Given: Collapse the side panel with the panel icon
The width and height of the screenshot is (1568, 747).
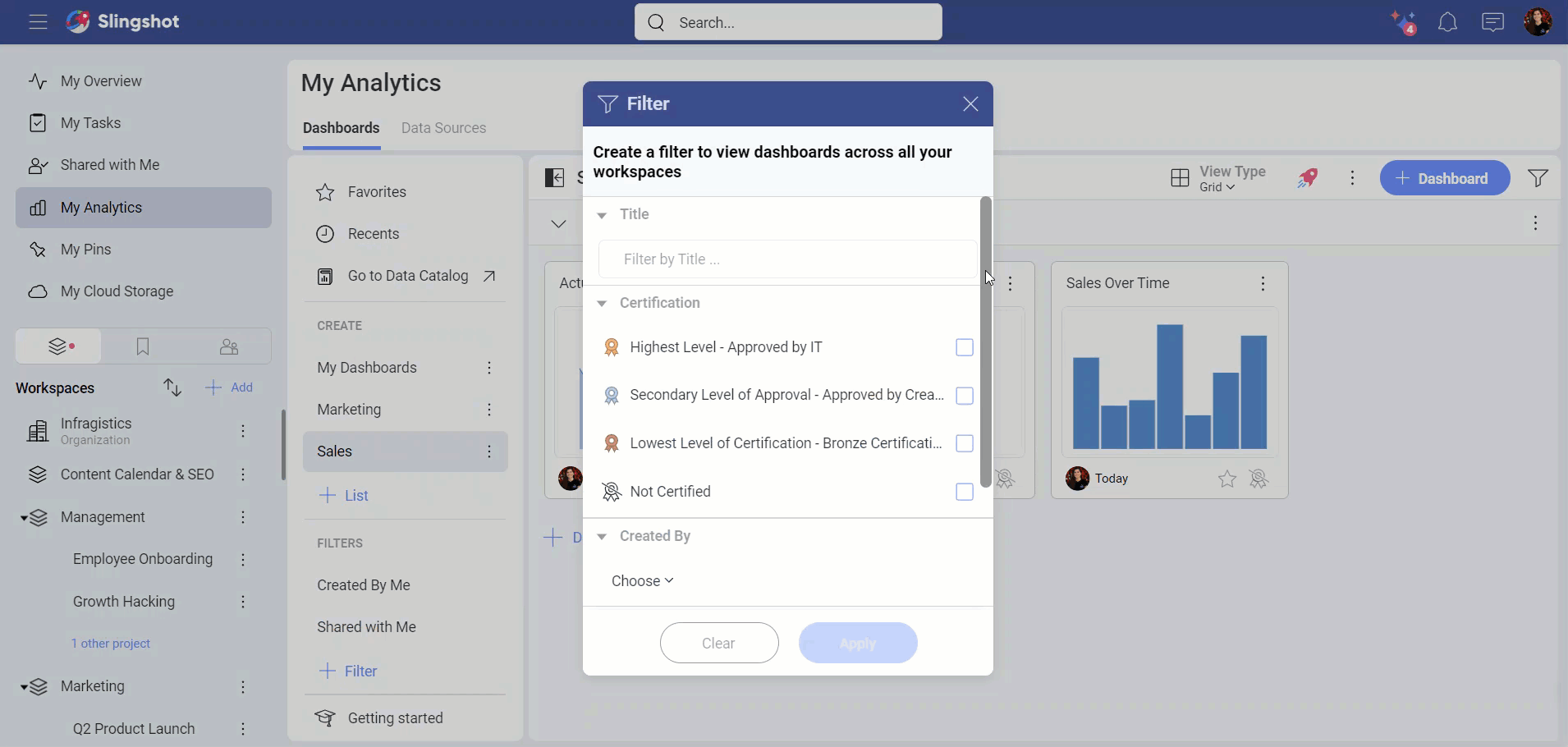Looking at the screenshot, I should pyautogui.click(x=555, y=178).
